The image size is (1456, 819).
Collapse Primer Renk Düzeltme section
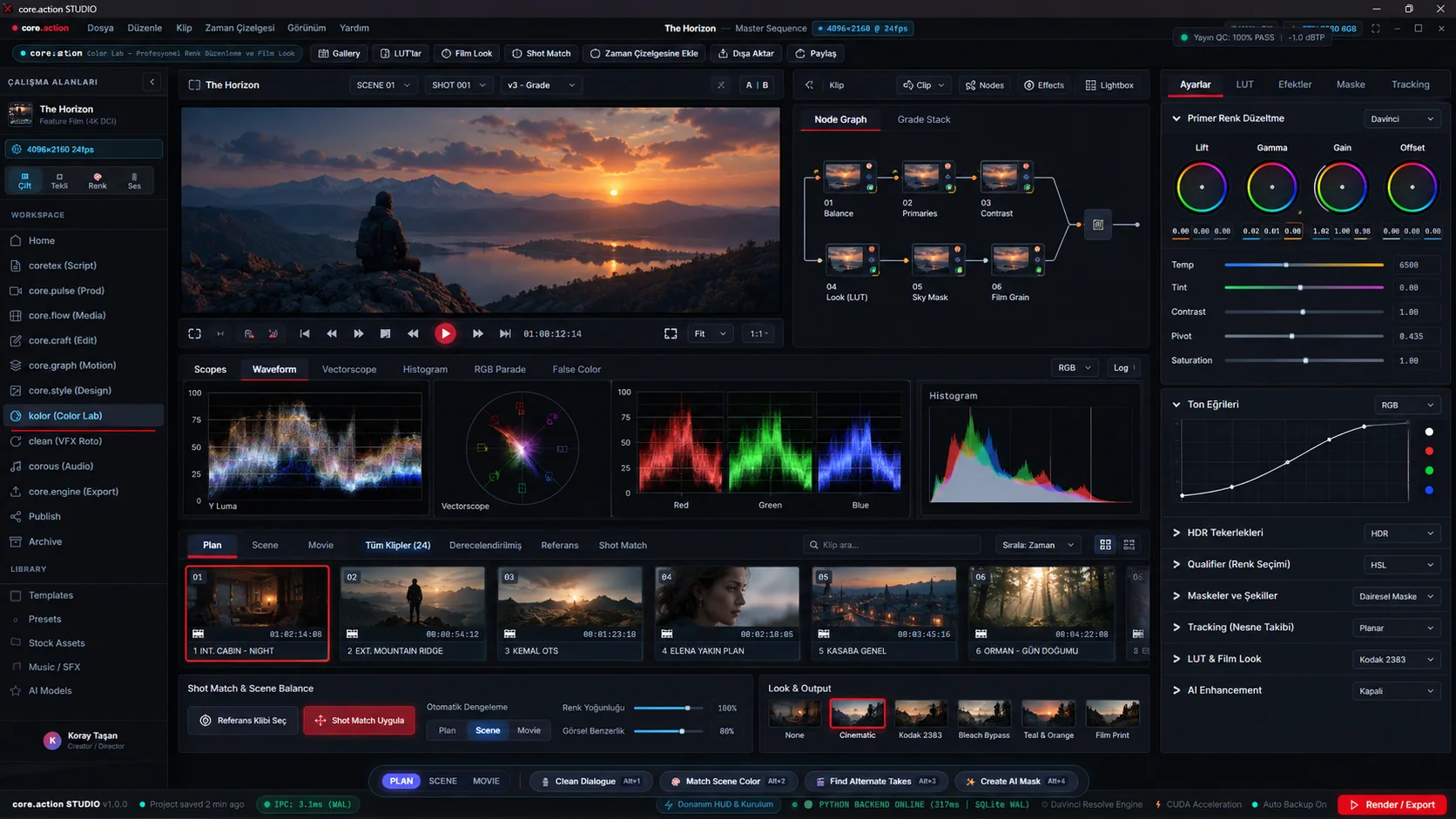pyautogui.click(x=1176, y=118)
